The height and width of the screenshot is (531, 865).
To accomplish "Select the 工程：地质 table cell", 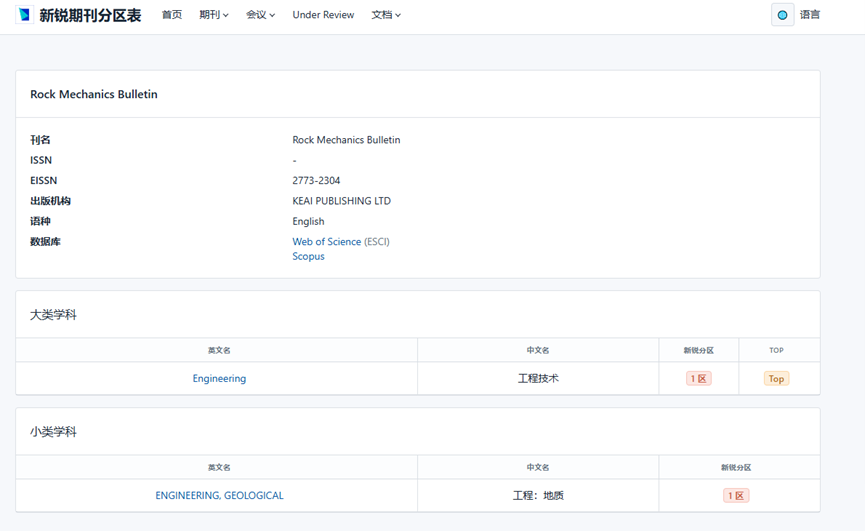I will pos(538,496).
